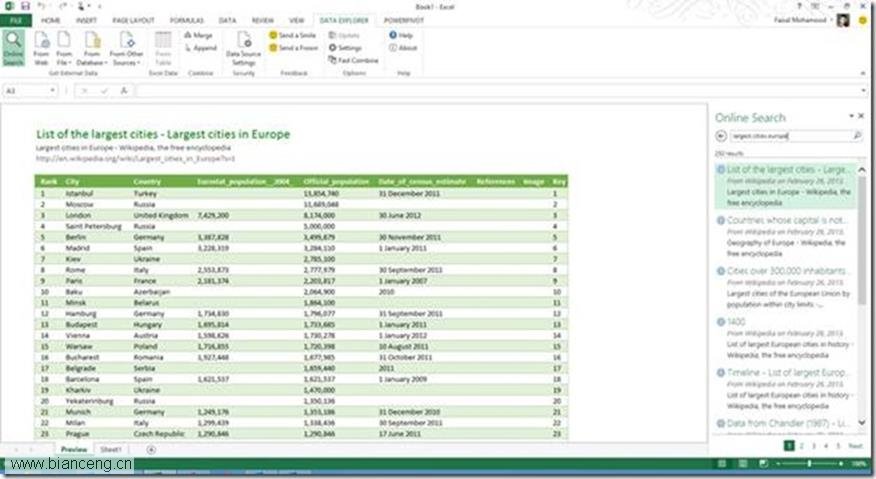The image size is (876, 479).
Task: Click the results list scroll-up arrow
Action: click(861, 169)
